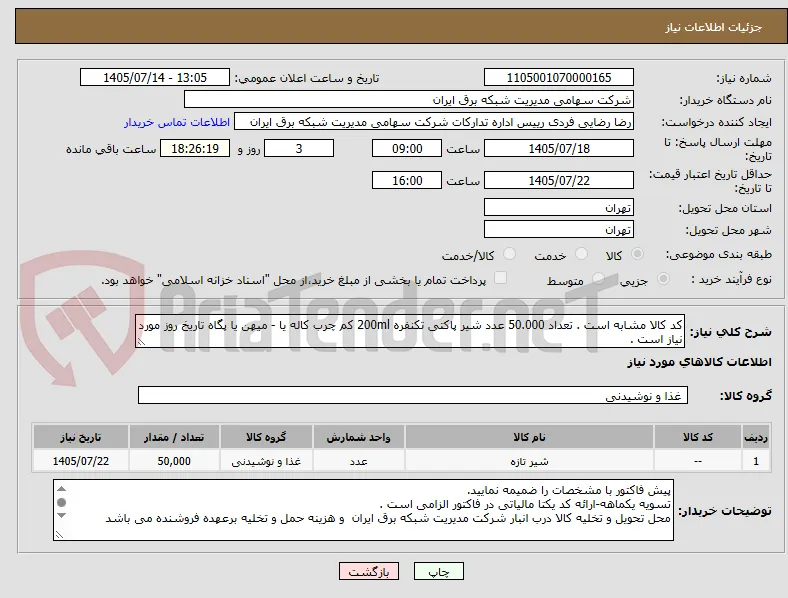Click the گروه کالا field غذا و نوشیدنی

413,395
